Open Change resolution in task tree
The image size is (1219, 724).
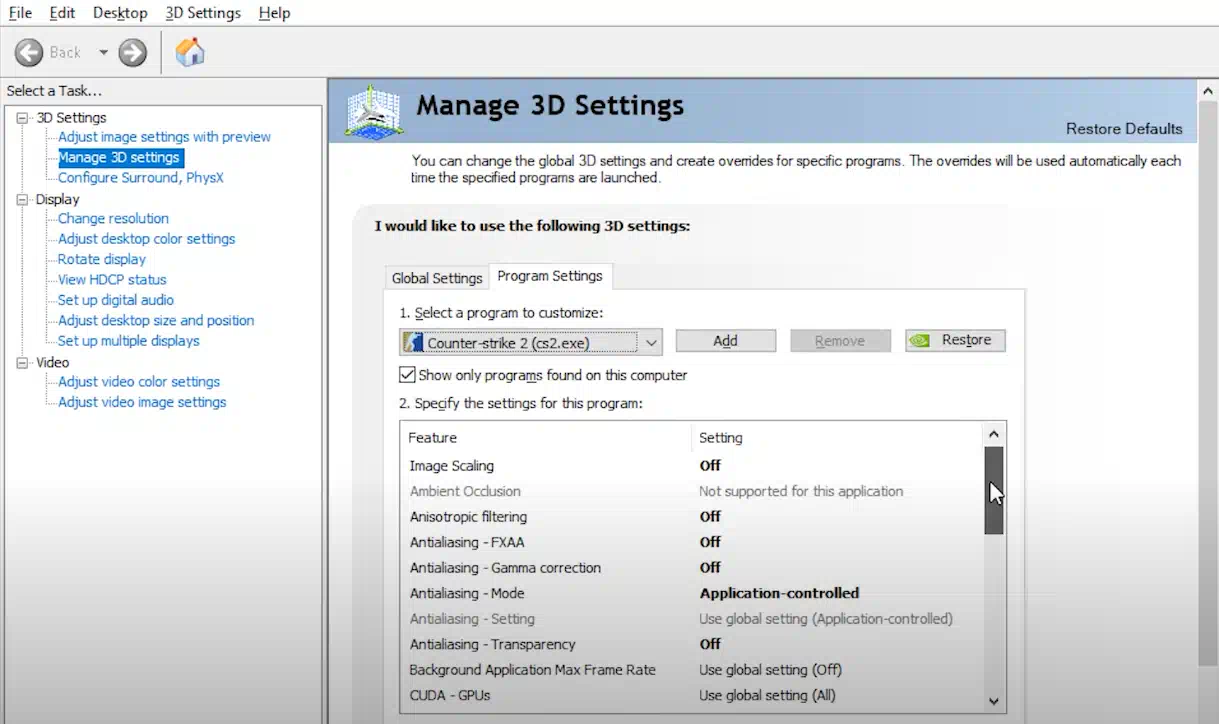(113, 218)
